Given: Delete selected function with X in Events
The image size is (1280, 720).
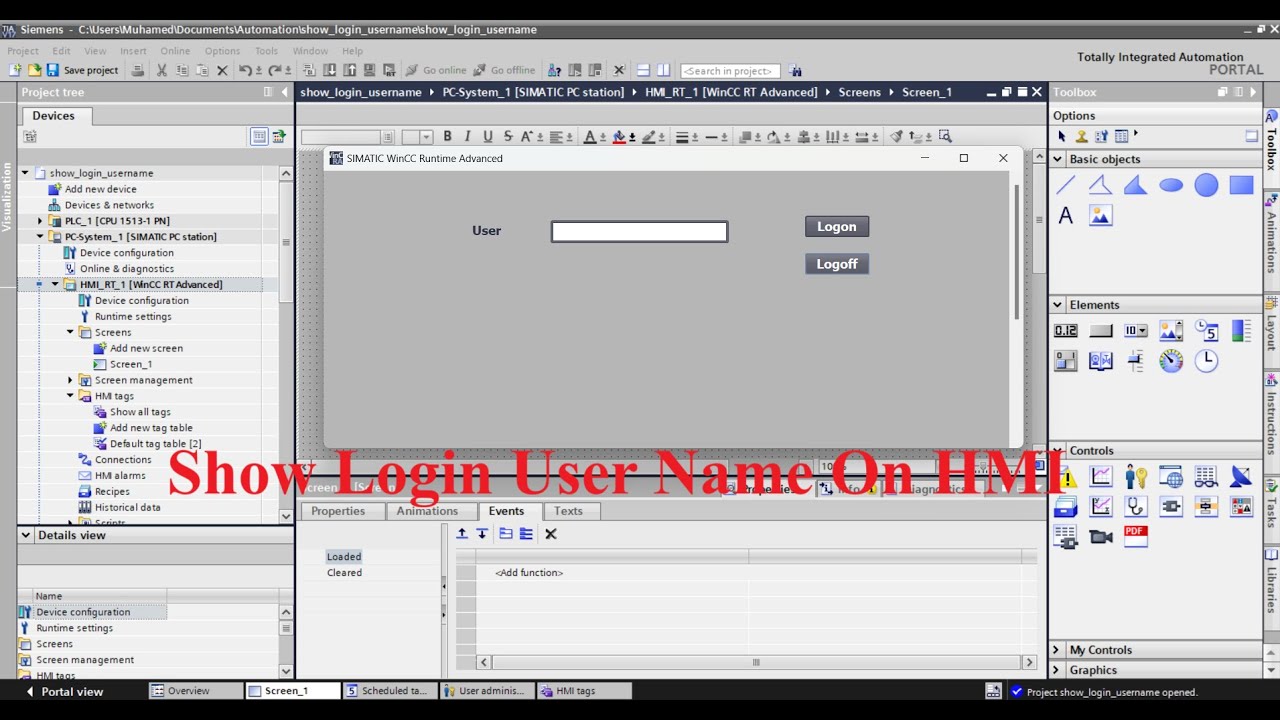Looking at the screenshot, I should pyautogui.click(x=550, y=534).
